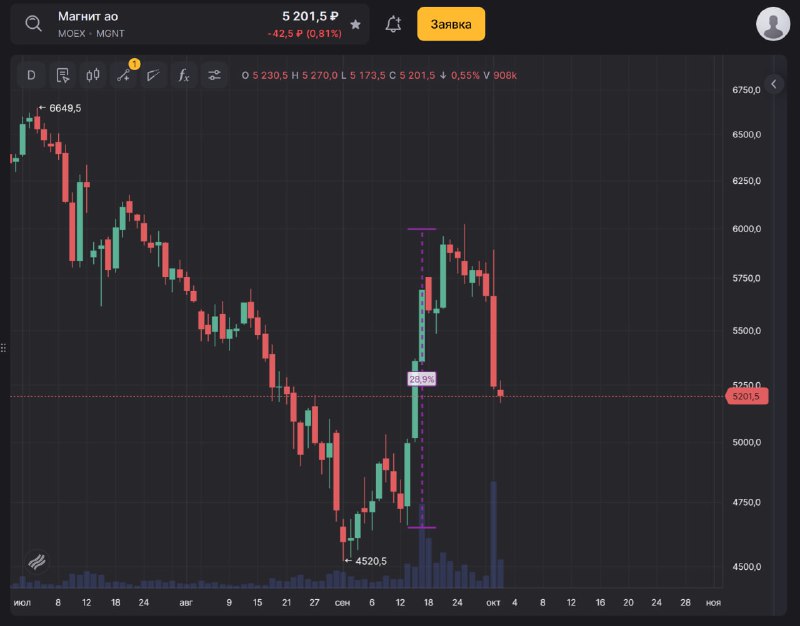Open drawing tools with badge 1
The height and width of the screenshot is (626, 800).
pos(123,76)
